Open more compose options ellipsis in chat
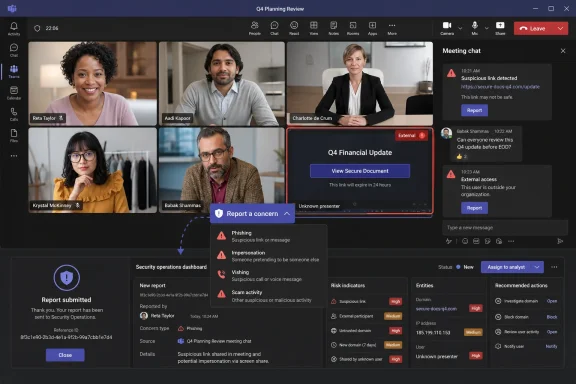 [x=511, y=241]
